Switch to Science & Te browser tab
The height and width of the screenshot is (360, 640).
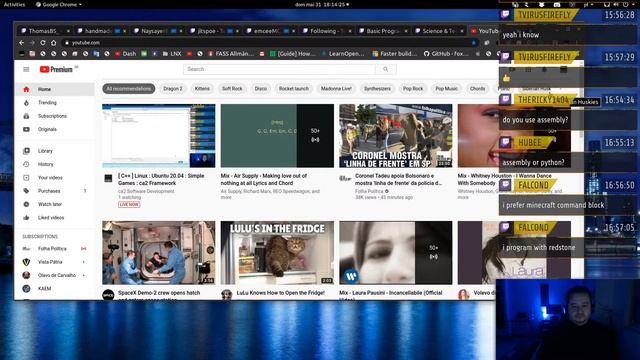point(438,31)
